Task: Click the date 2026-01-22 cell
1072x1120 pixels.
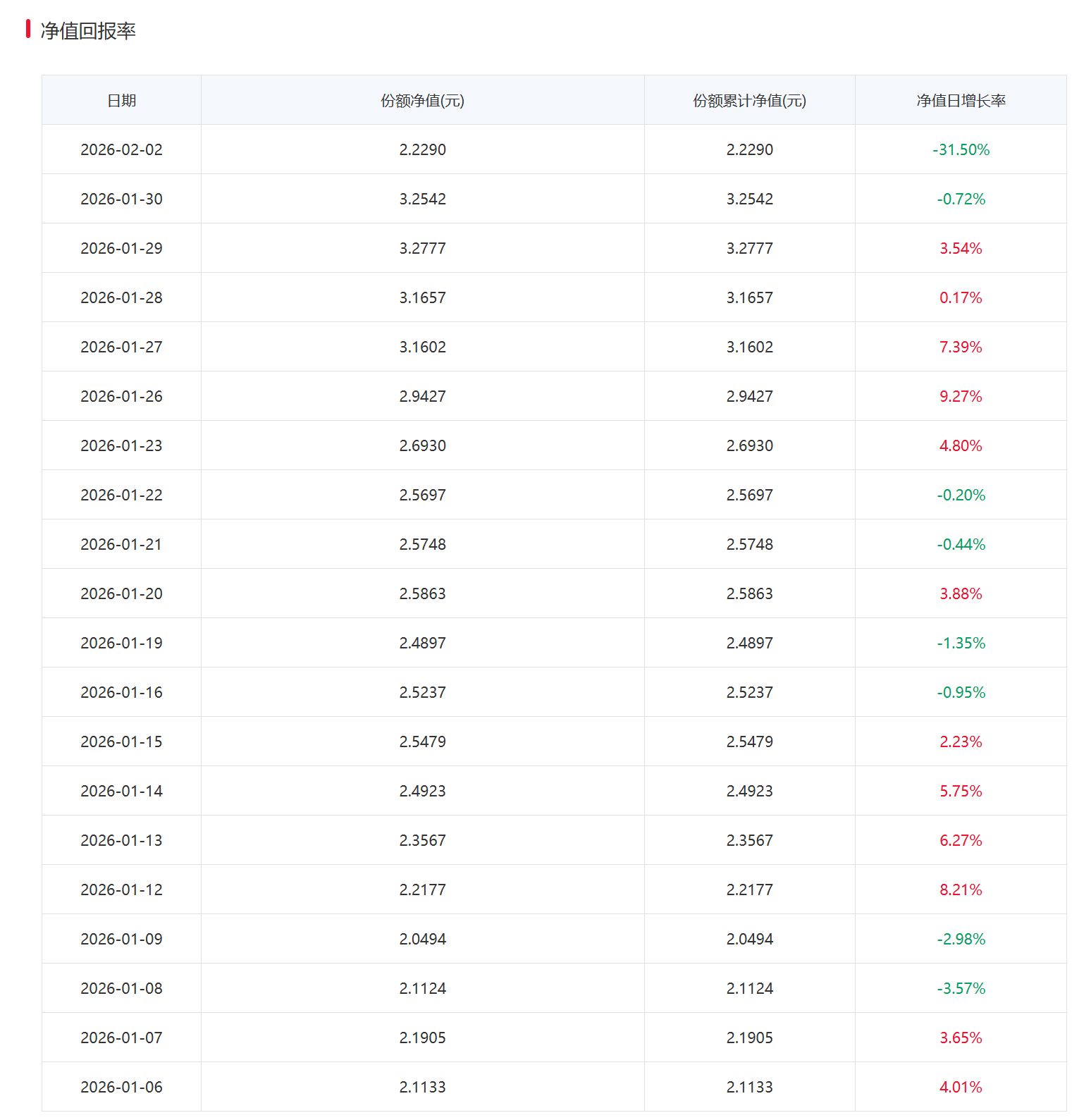Action: click(121, 495)
